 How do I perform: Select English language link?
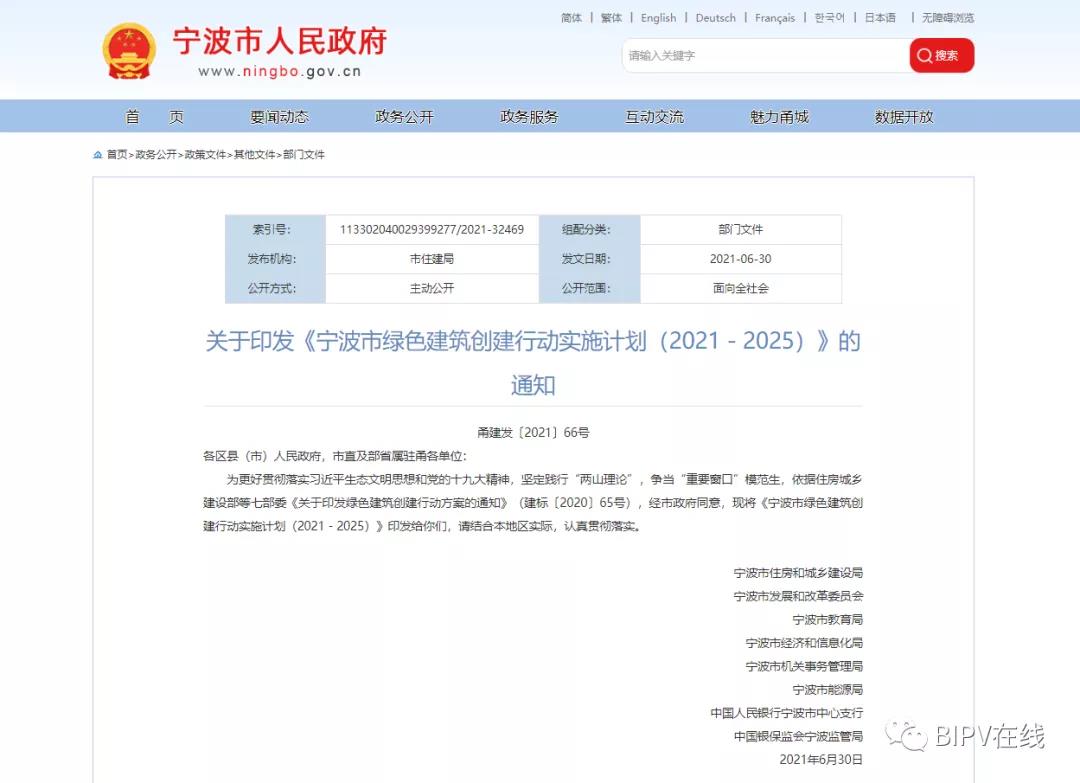tap(658, 18)
